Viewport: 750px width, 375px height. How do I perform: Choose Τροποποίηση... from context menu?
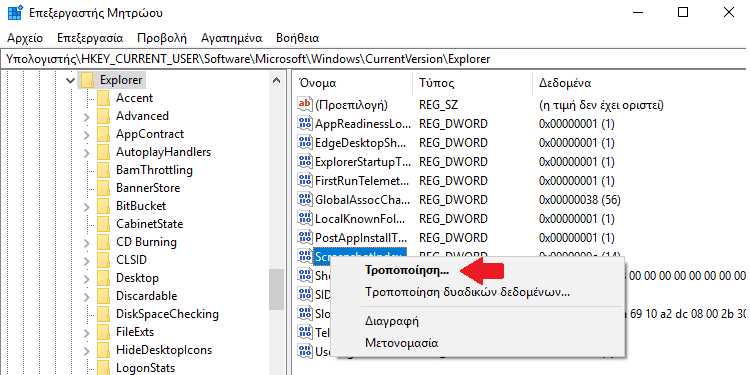407,270
